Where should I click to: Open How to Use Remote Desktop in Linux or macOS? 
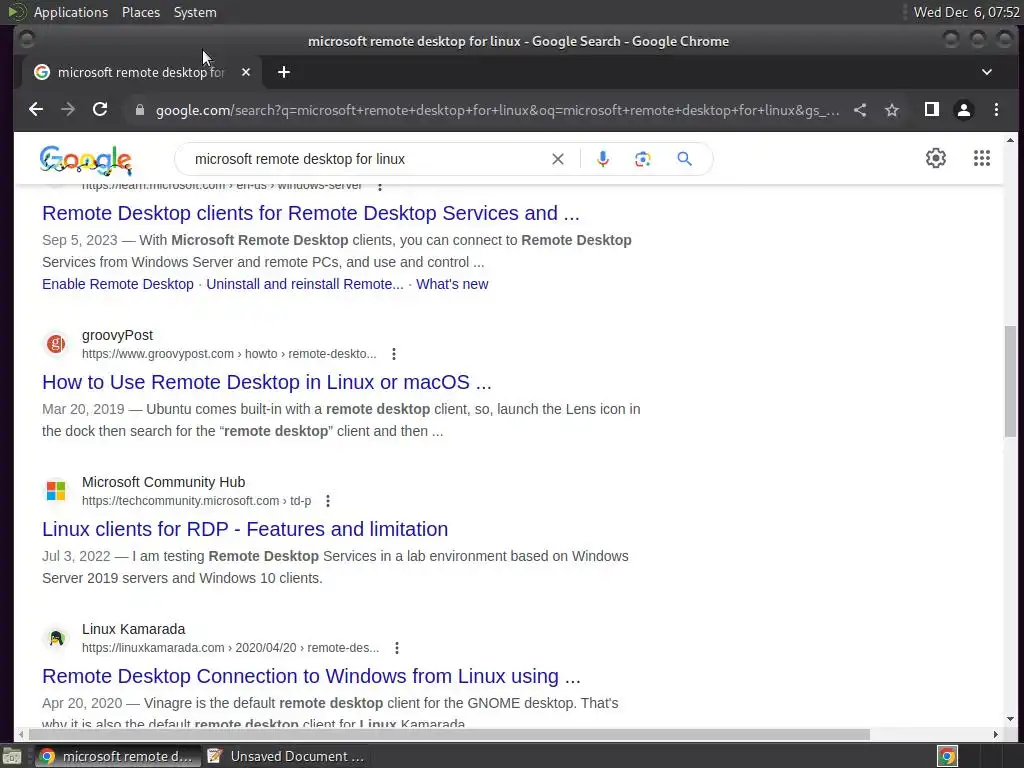pos(266,382)
